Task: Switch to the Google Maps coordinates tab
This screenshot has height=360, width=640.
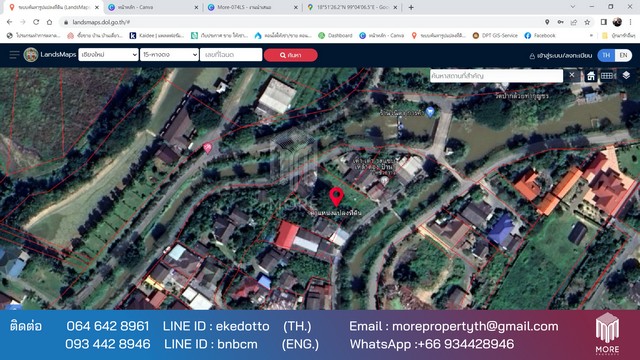Action: [352, 7]
